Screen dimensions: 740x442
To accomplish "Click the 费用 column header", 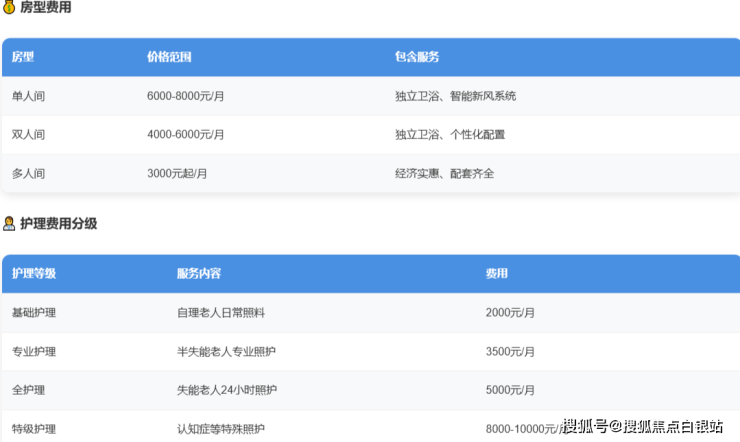I will [497, 273].
